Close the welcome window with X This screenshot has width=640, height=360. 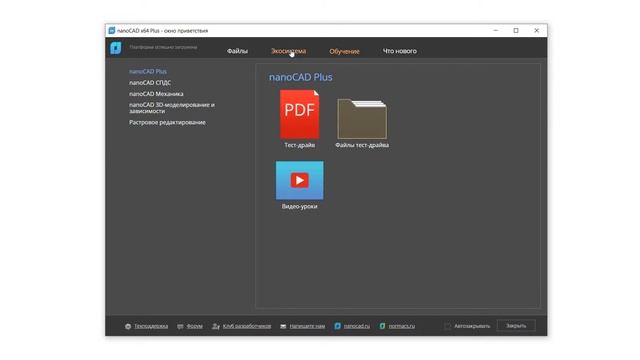[x=536, y=31]
